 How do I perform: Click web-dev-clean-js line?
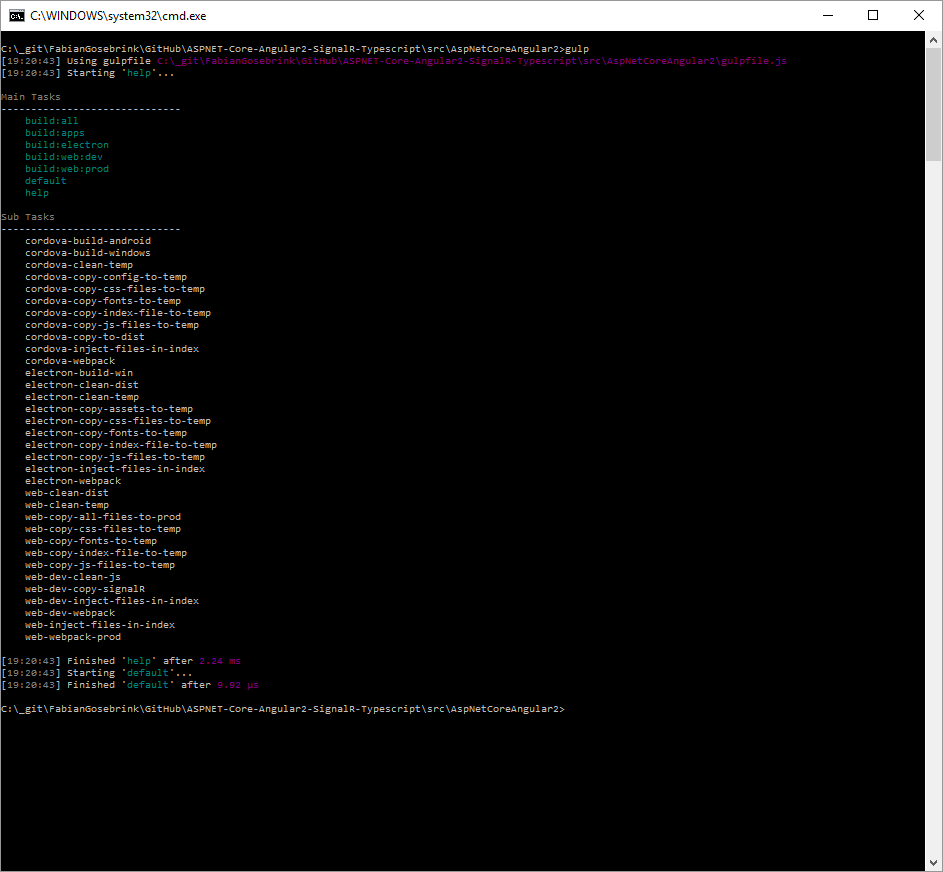pyautogui.click(x=73, y=577)
